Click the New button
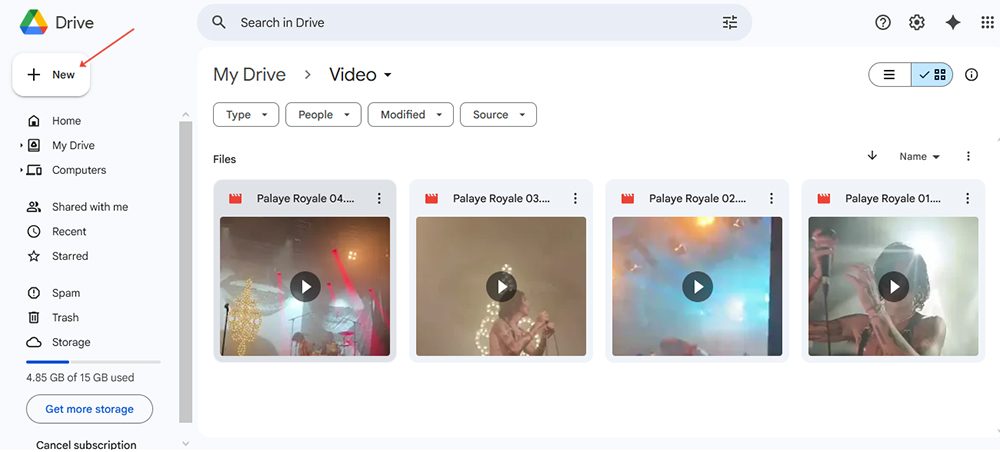This screenshot has height=452, width=1000. [x=51, y=75]
